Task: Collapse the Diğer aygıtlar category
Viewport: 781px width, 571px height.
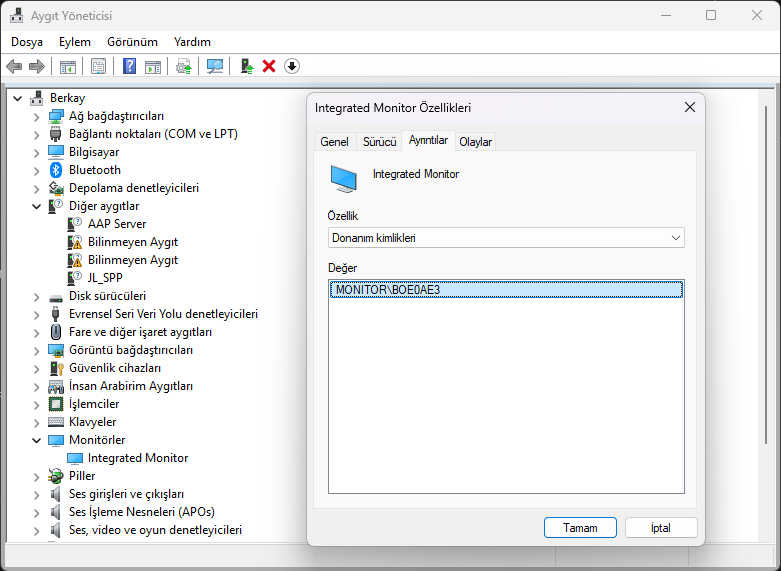Action: click(36, 206)
